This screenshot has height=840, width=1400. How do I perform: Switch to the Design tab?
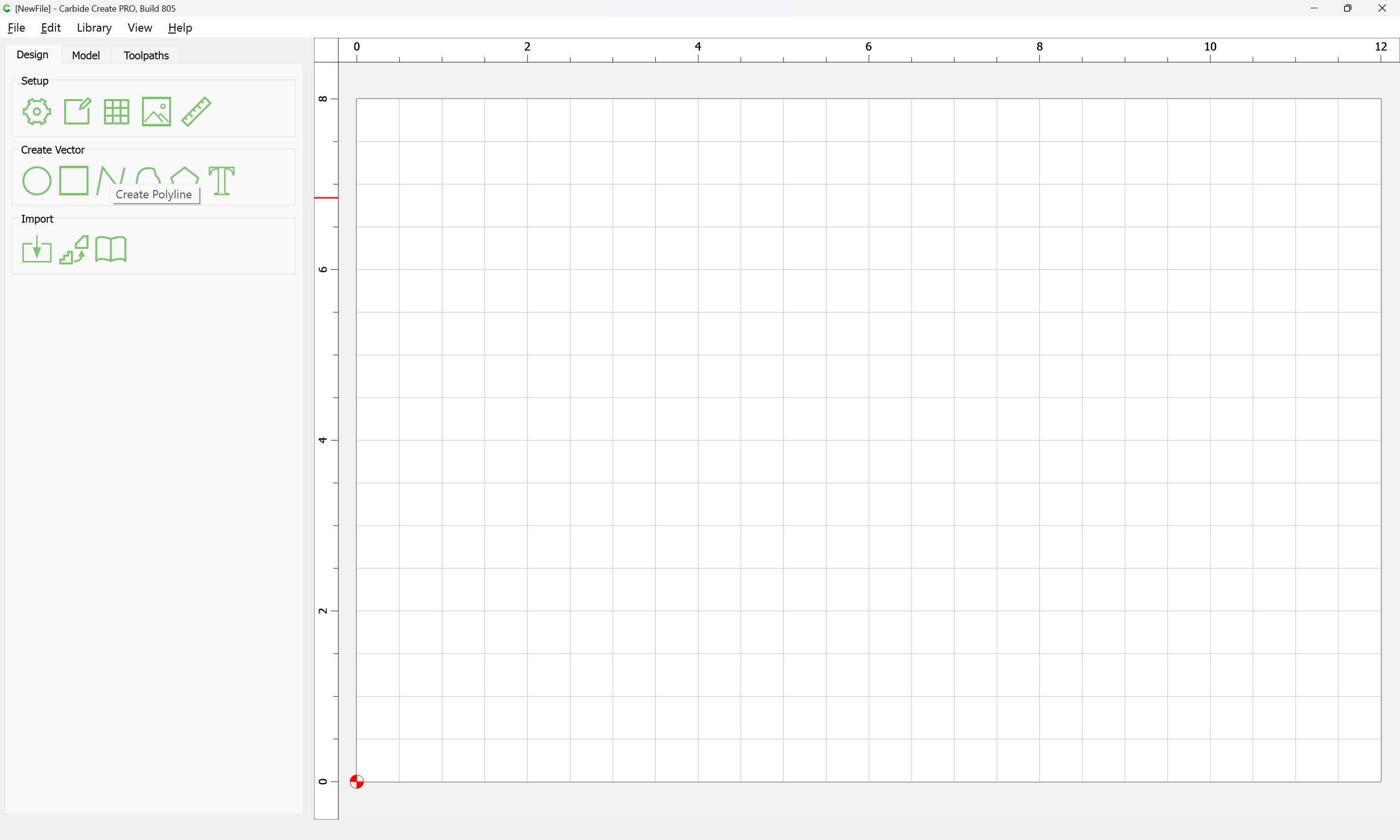point(32,54)
